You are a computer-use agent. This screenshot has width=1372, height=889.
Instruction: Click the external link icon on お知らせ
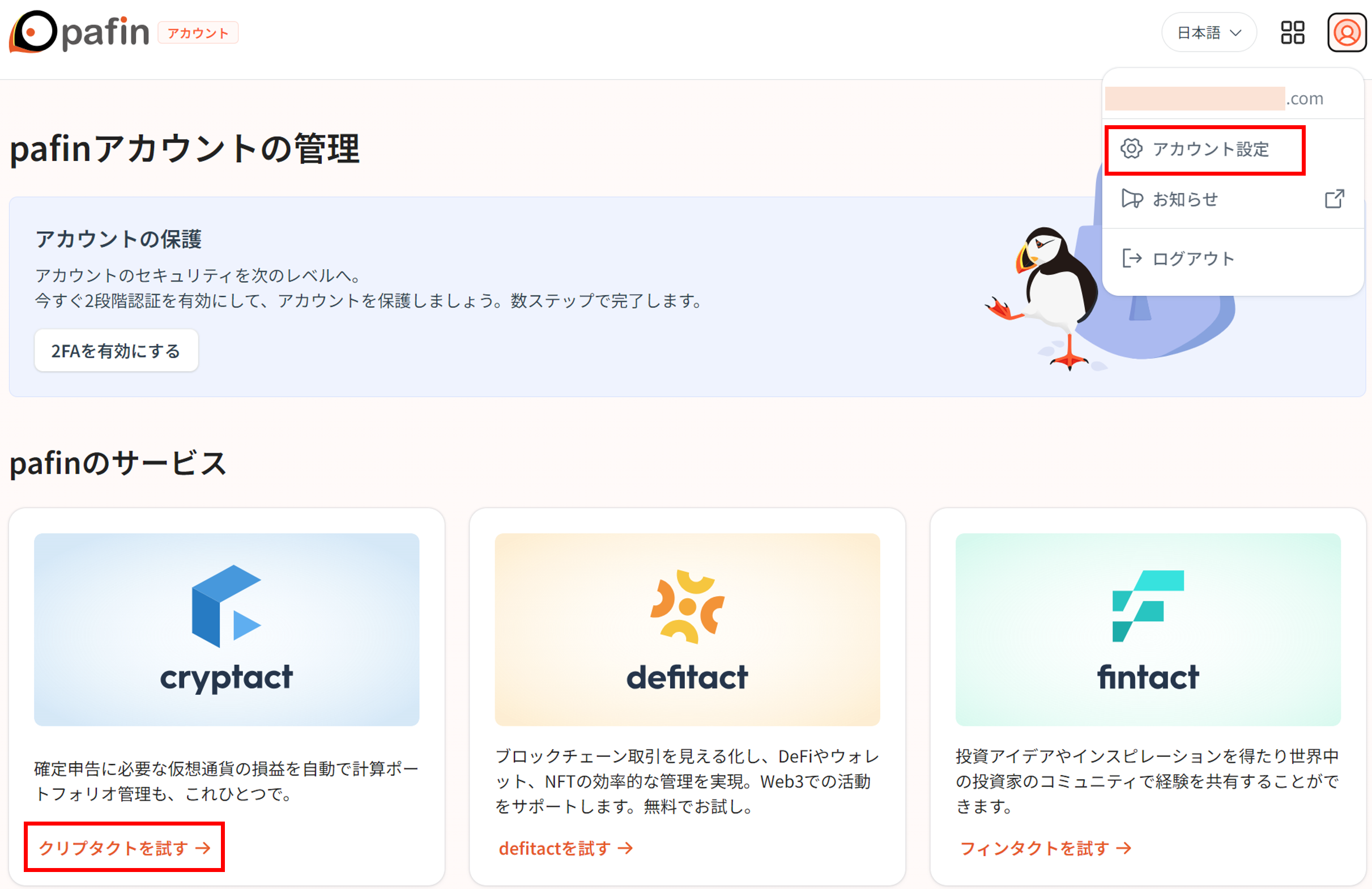(x=1335, y=199)
